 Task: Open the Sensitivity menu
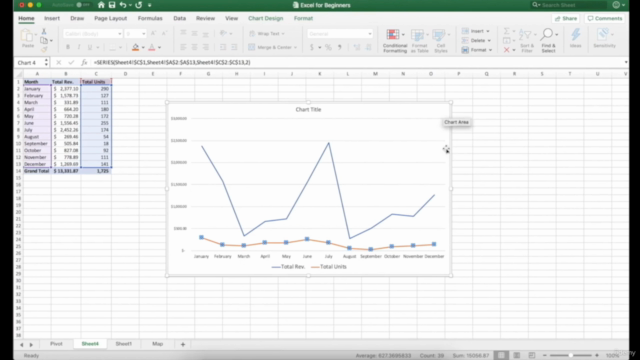[x=604, y=38]
